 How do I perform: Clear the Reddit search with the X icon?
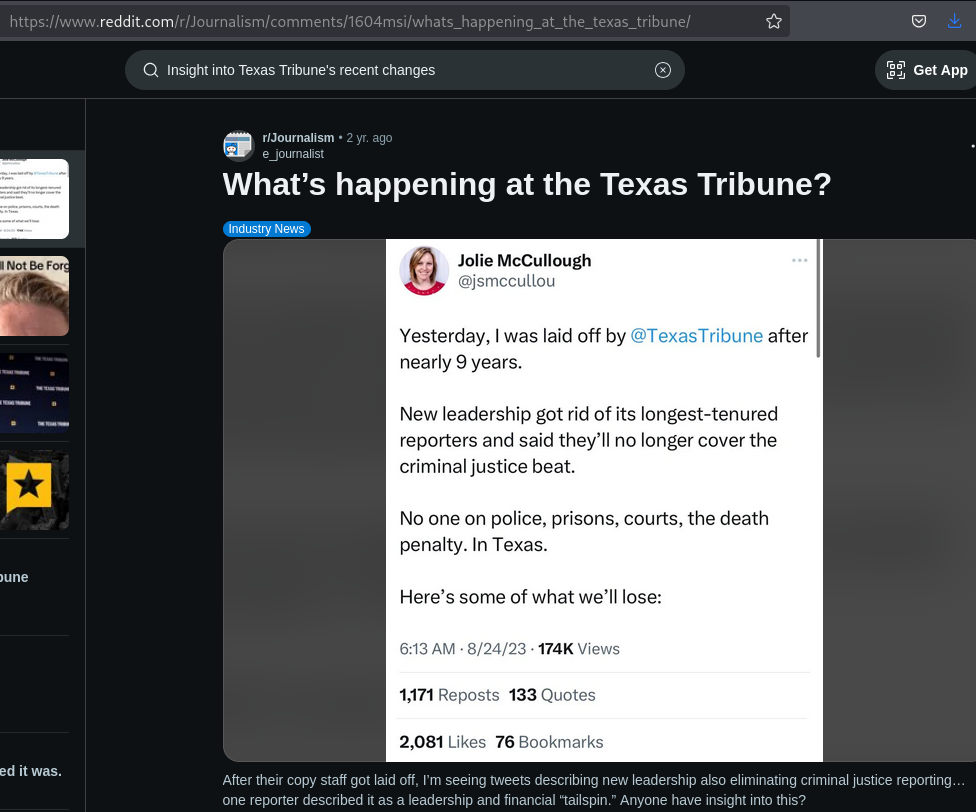click(x=663, y=70)
